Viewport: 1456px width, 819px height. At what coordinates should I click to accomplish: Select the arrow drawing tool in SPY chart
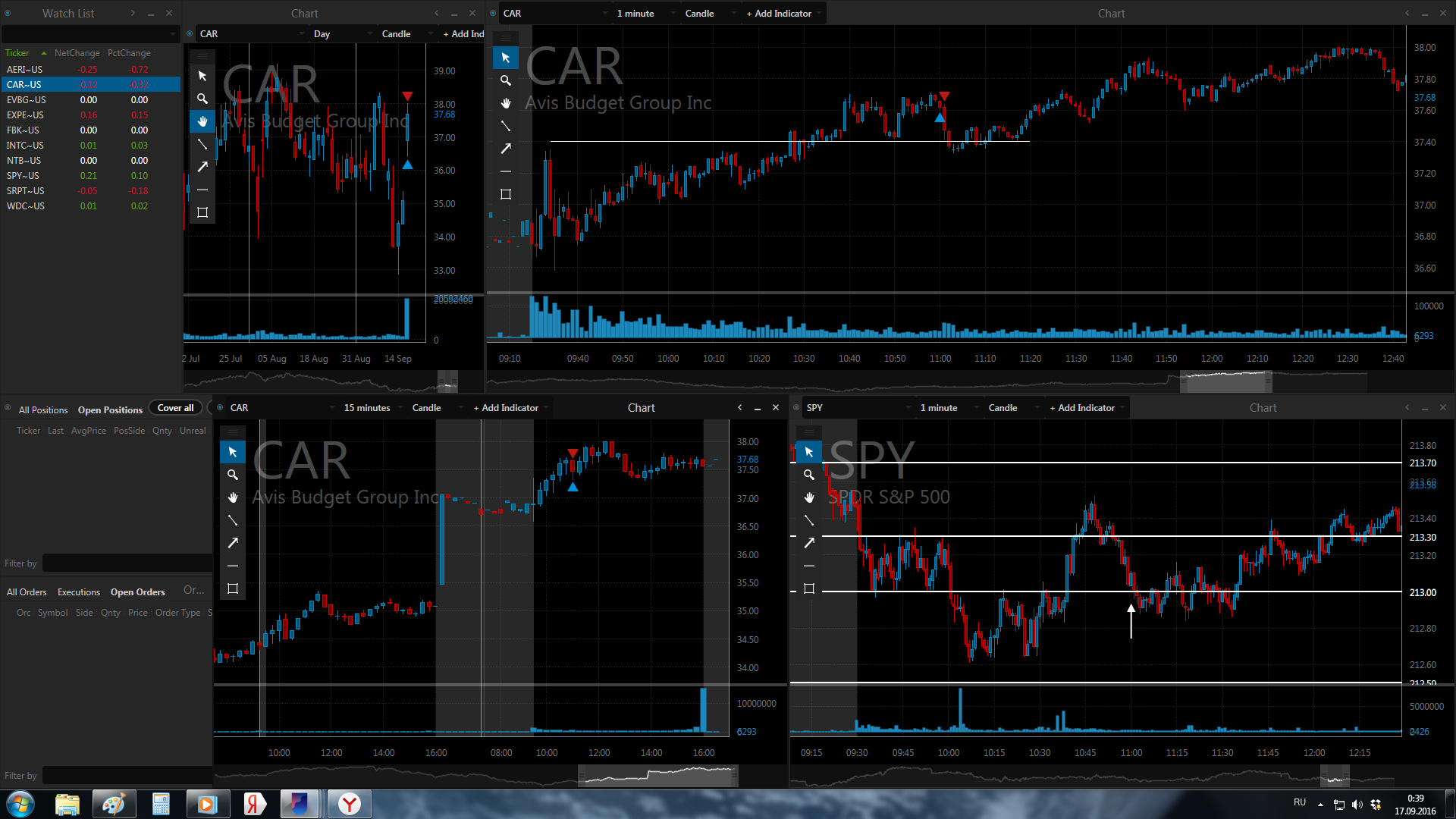pyautogui.click(x=809, y=543)
